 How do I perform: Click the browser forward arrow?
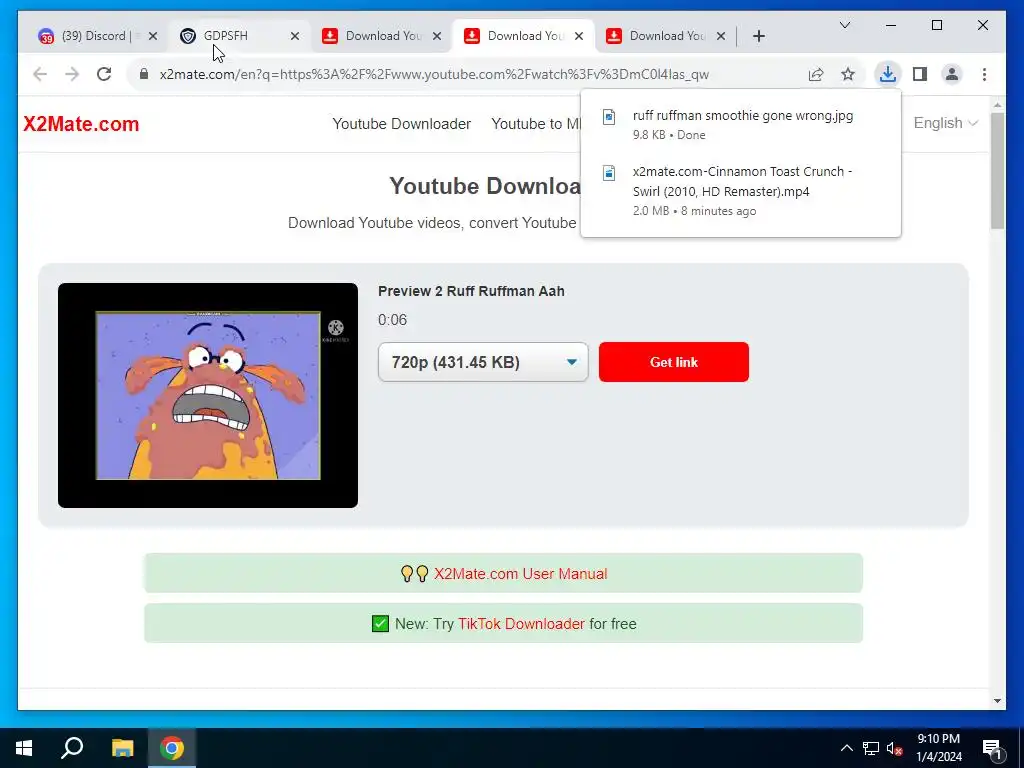pyautogui.click(x=72, y=74)
